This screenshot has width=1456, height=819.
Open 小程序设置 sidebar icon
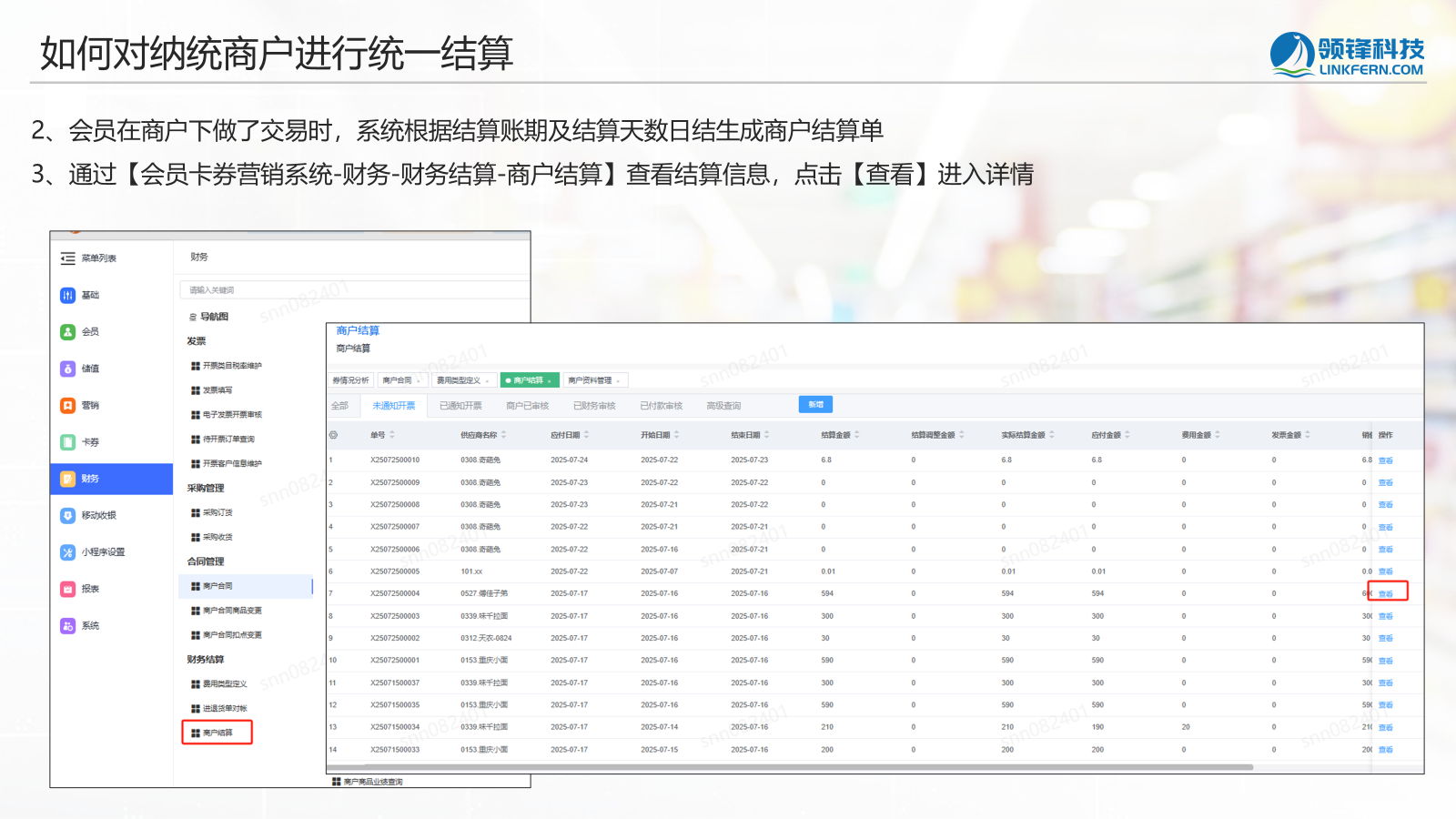click(x=68, y=552)
